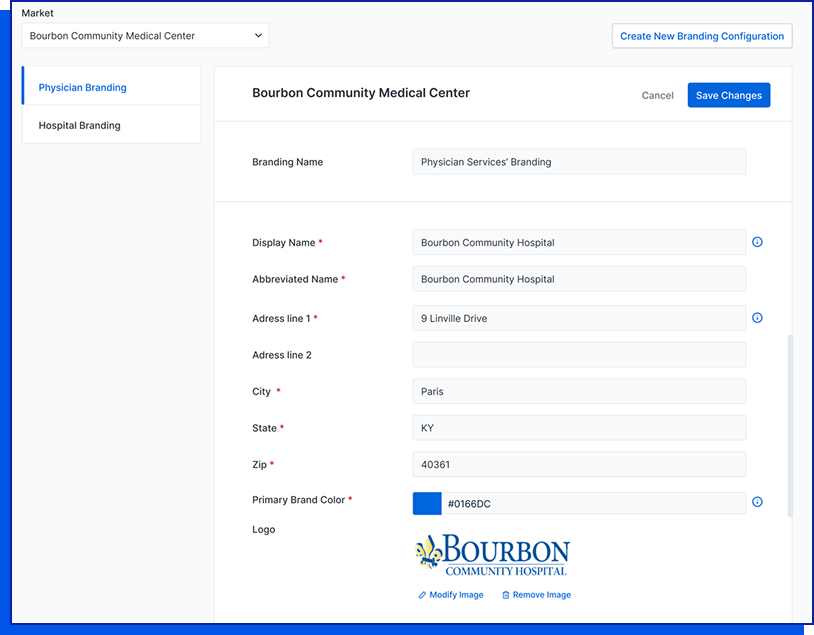The height and width of the screenshot is (635, 814).
Task: Select the Physician Branding tab
Action: click(112, 86)
